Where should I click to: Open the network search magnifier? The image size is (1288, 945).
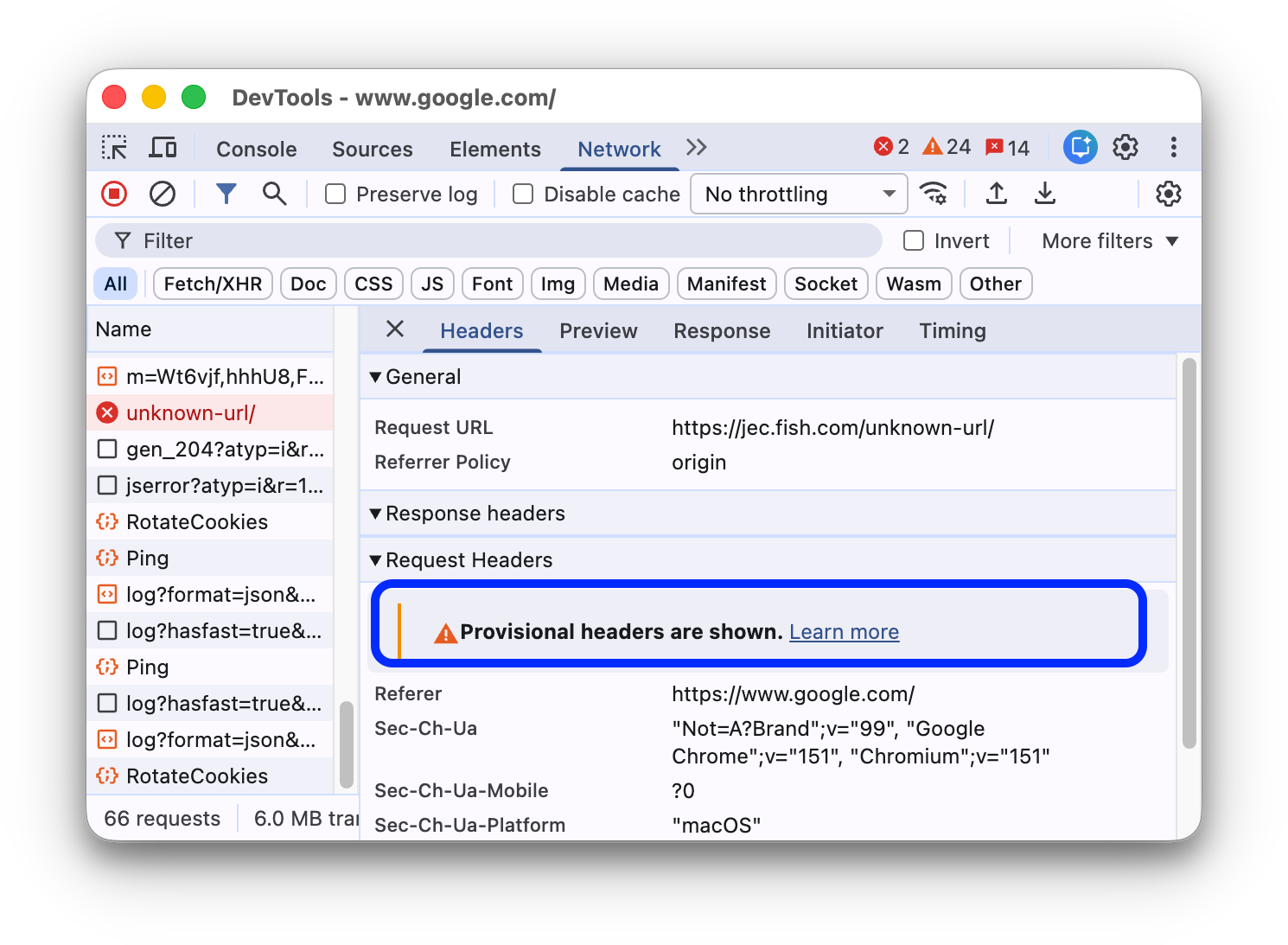275,194
